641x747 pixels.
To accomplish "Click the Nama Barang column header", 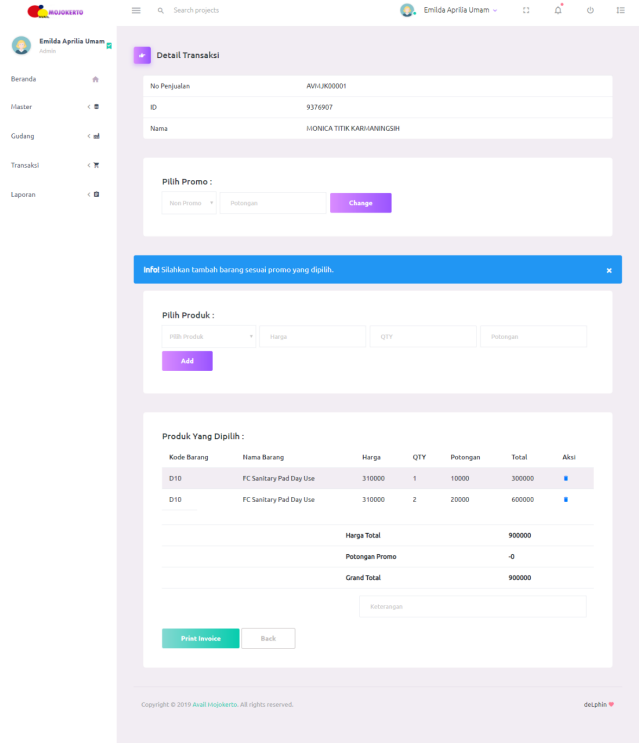I will (x=263, y=457).
